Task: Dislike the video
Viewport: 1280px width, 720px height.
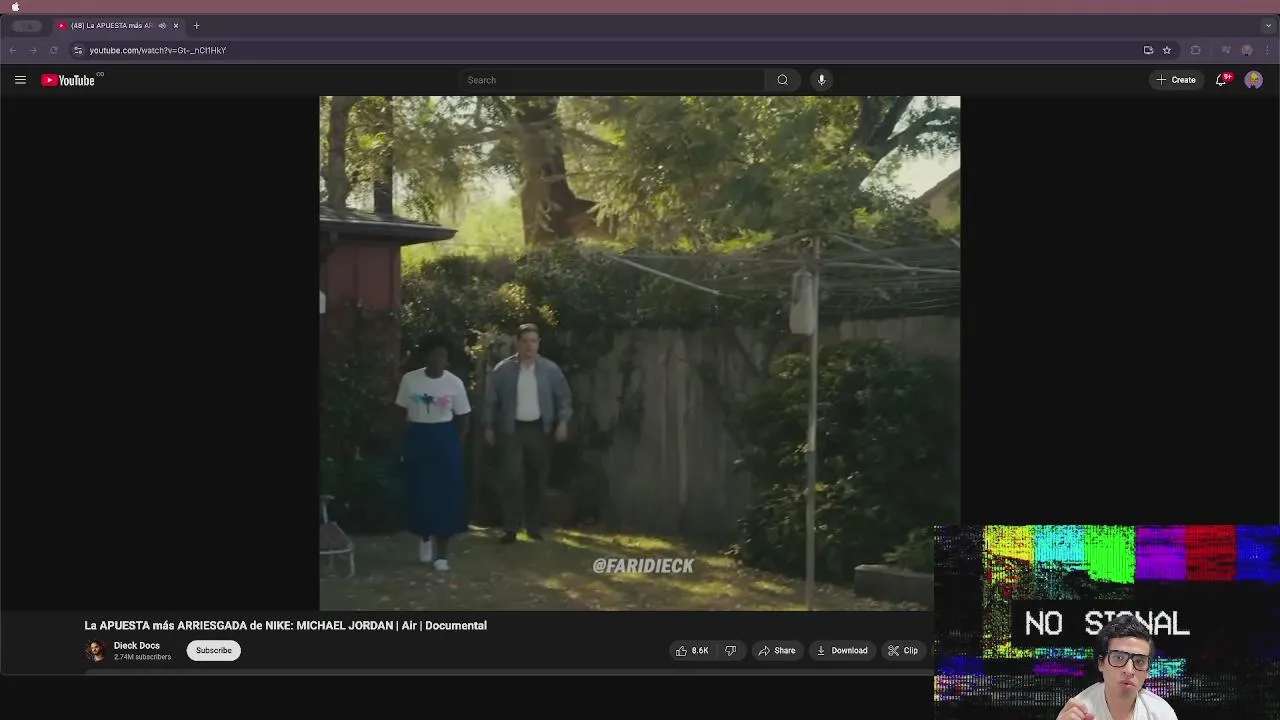Action: coord(730,651)
